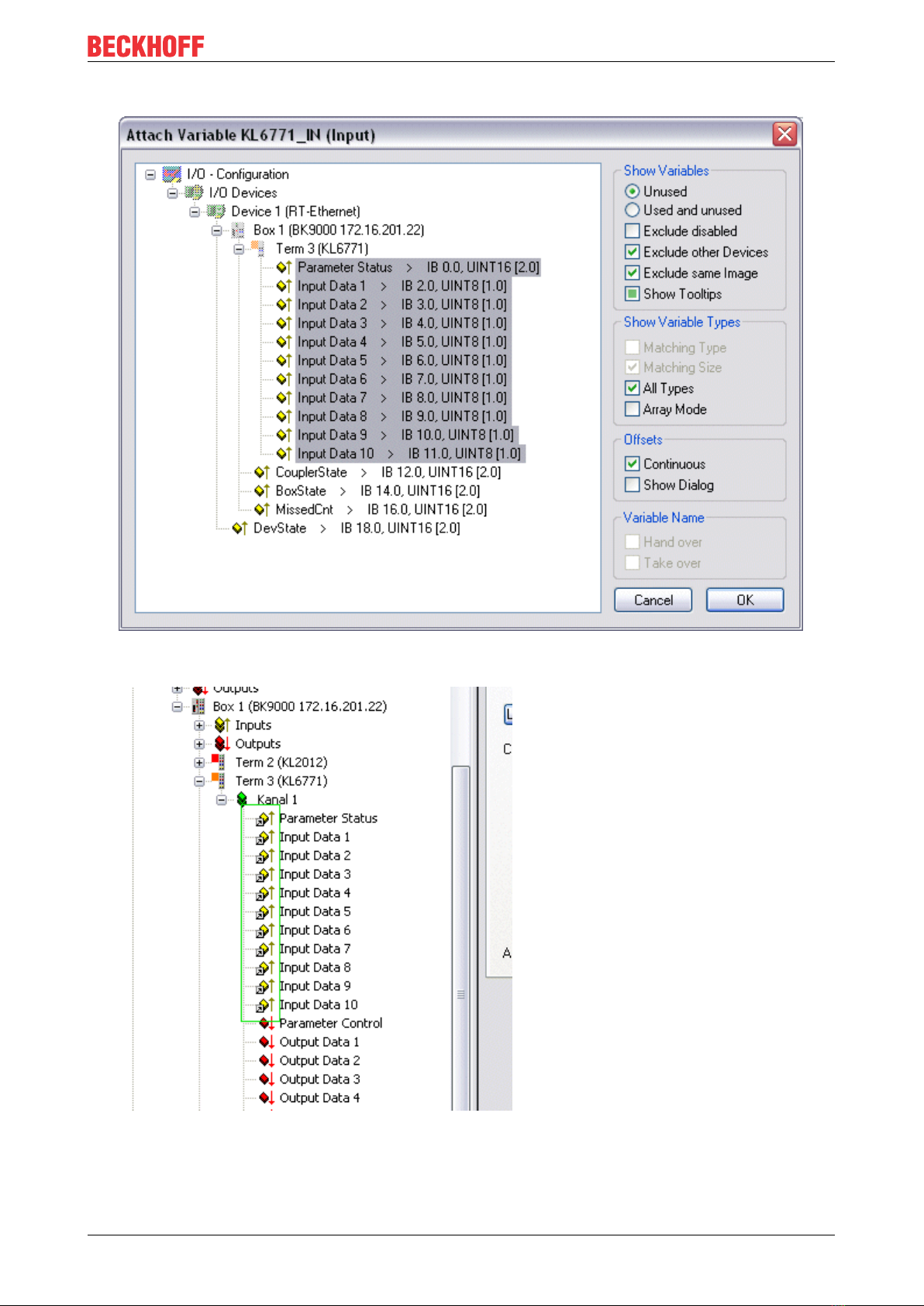Select the Used and unused radio button
The height and width of the screenshot is (1306, 924).
633,210
